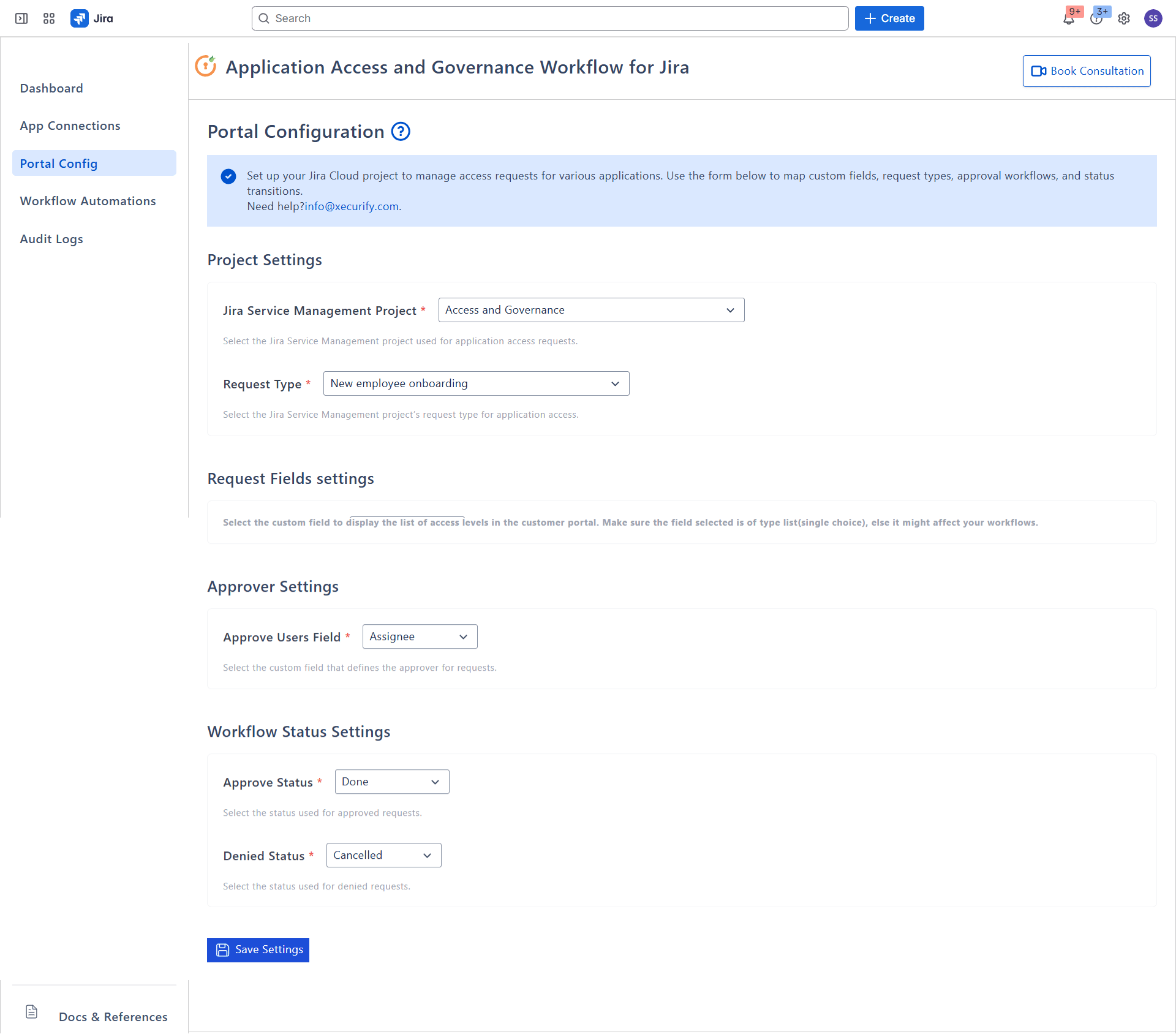Click the Jira logo

(x=92, y=18)
